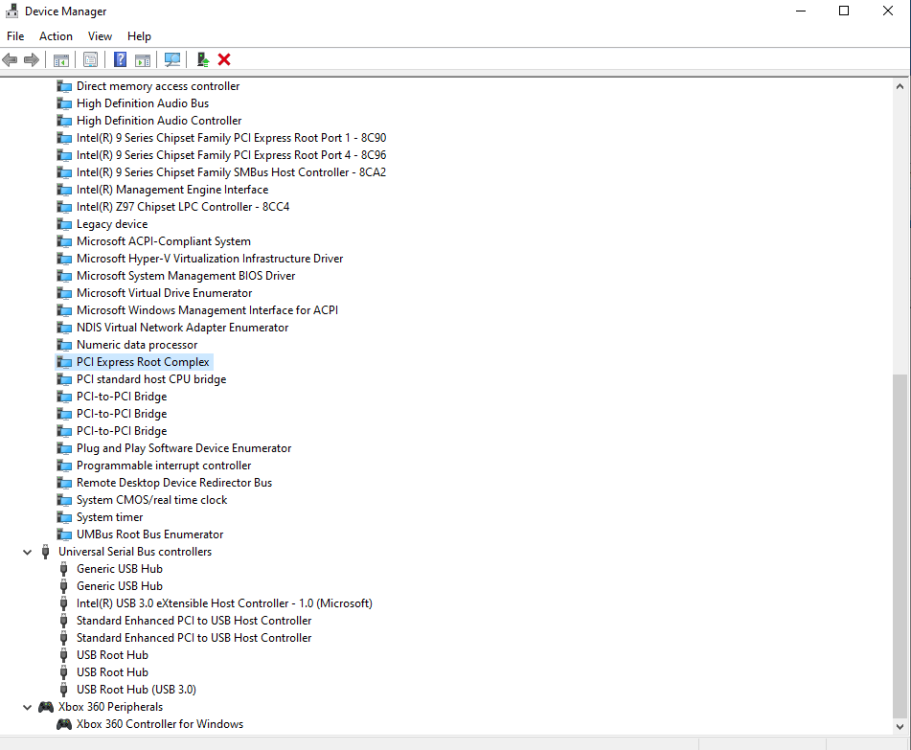The image size is (911, 750).
Task: Open the File menu
Action: point(15,36)
